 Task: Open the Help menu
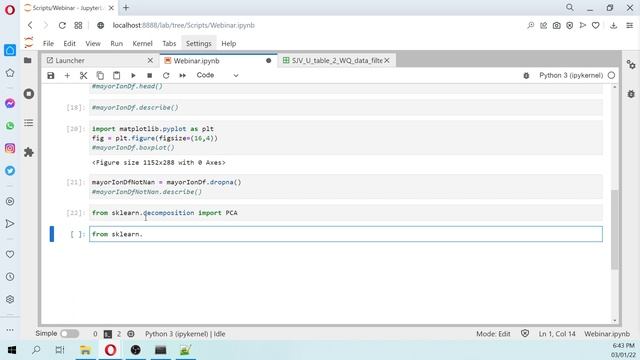coord(229,43)
